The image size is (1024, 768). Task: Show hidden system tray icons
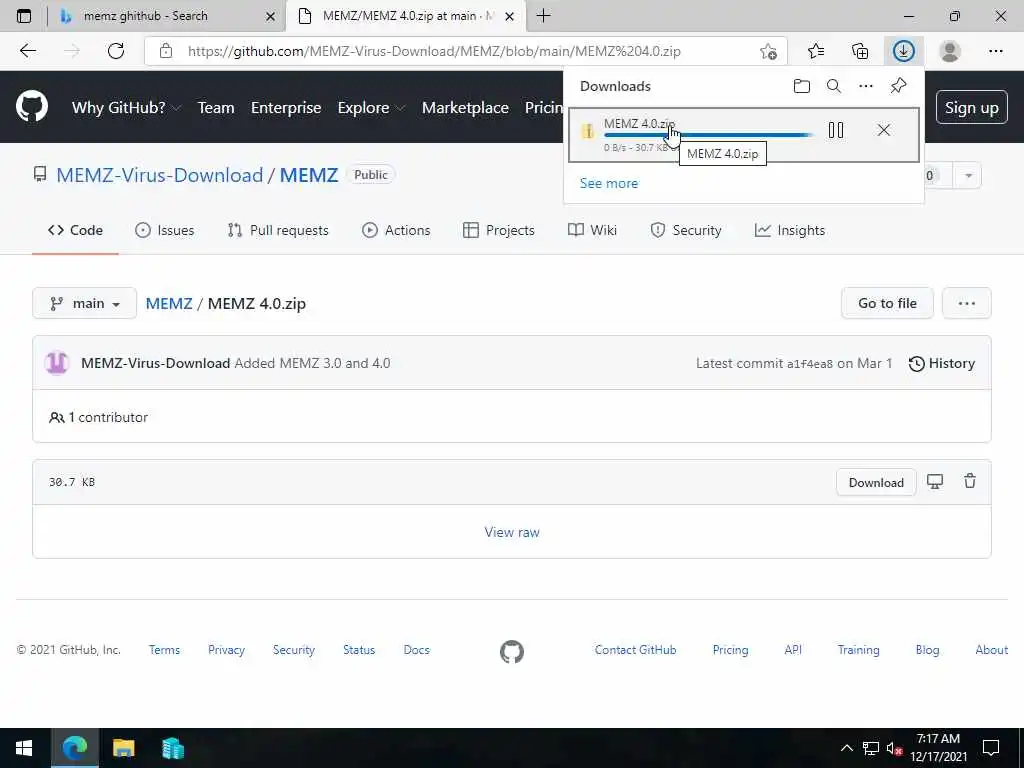pos(846,748)
